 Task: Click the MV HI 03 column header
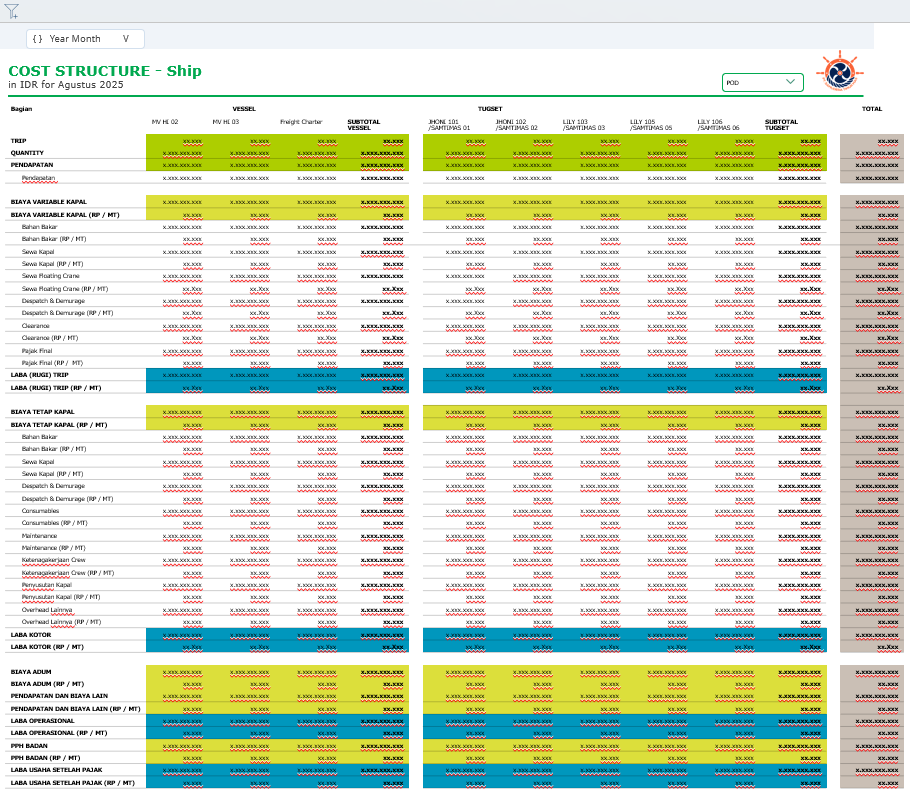pyautogui.click(x=226, y=122)
